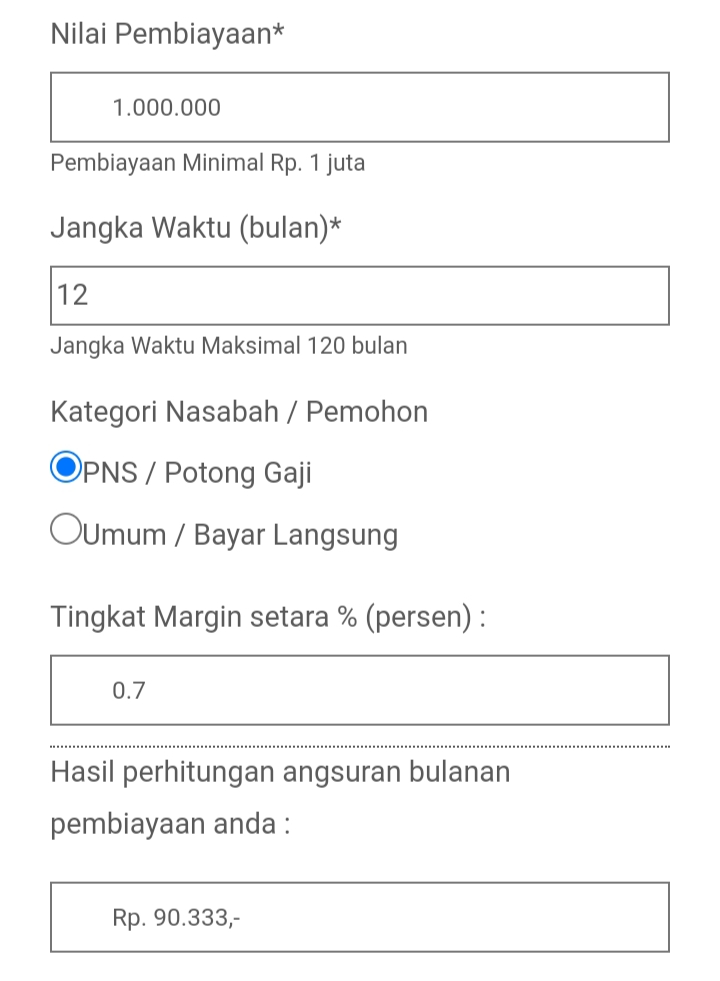Screen dimensions: 720x981
Task: Click the "Jangka Waktu (bulan)*" label
Action: click(x=196, y=228)
